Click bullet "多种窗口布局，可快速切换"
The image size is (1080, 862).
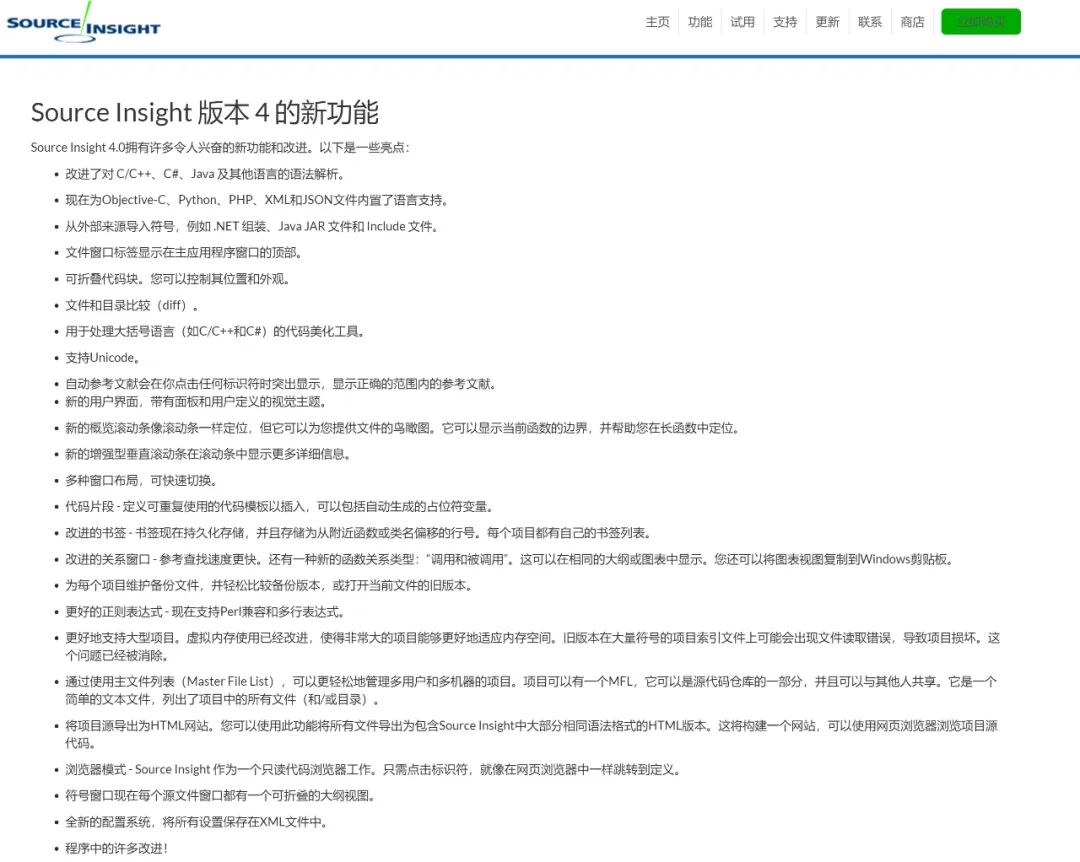point(141,480)
